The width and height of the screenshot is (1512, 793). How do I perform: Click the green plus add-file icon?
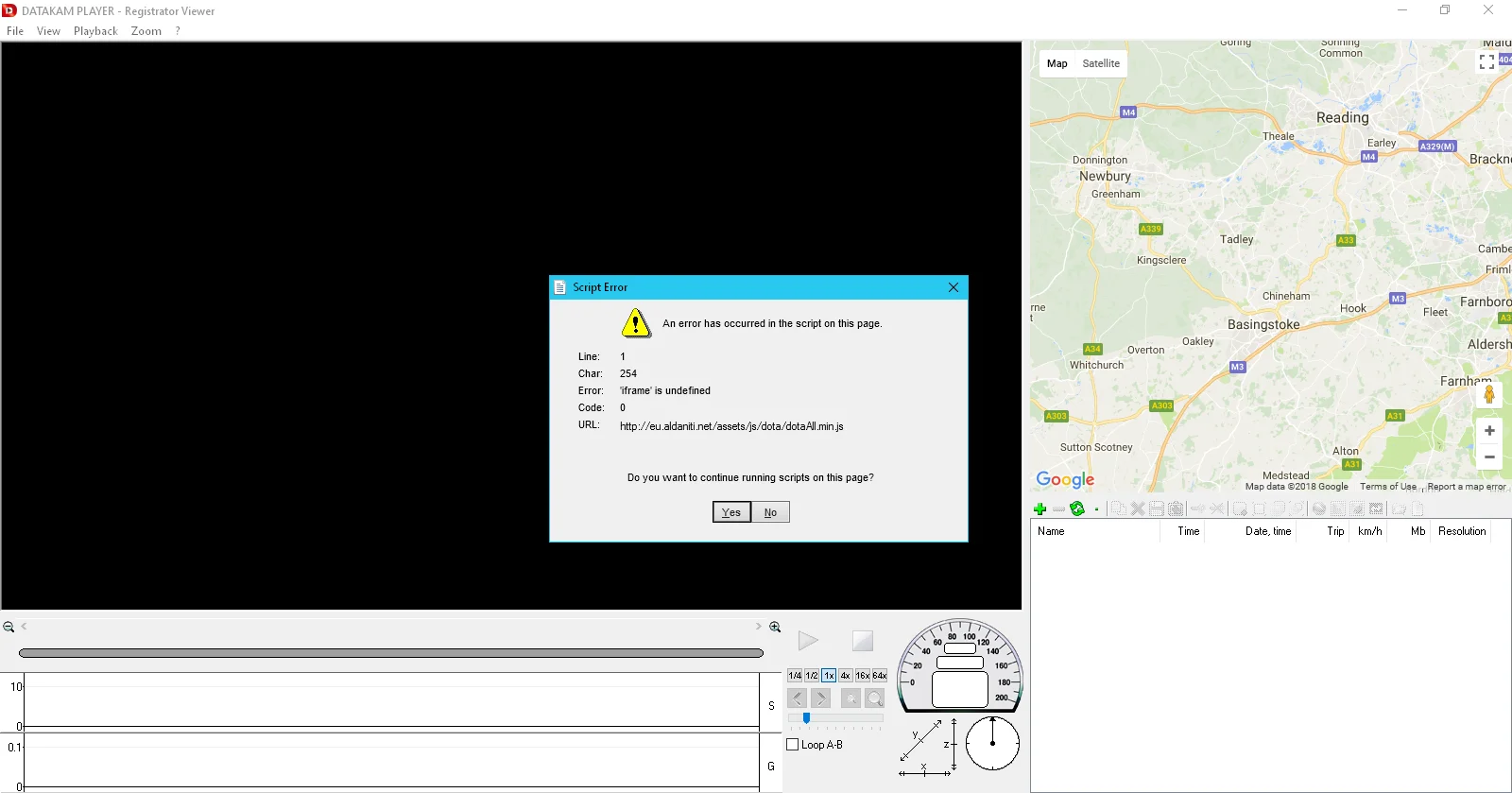pos(1039,509)
